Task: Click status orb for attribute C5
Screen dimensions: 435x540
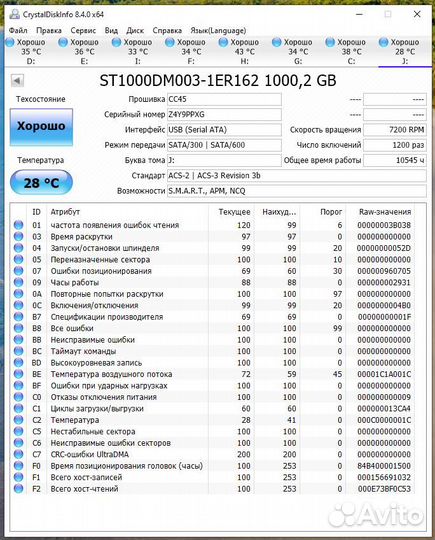Action: pos(19,431)
